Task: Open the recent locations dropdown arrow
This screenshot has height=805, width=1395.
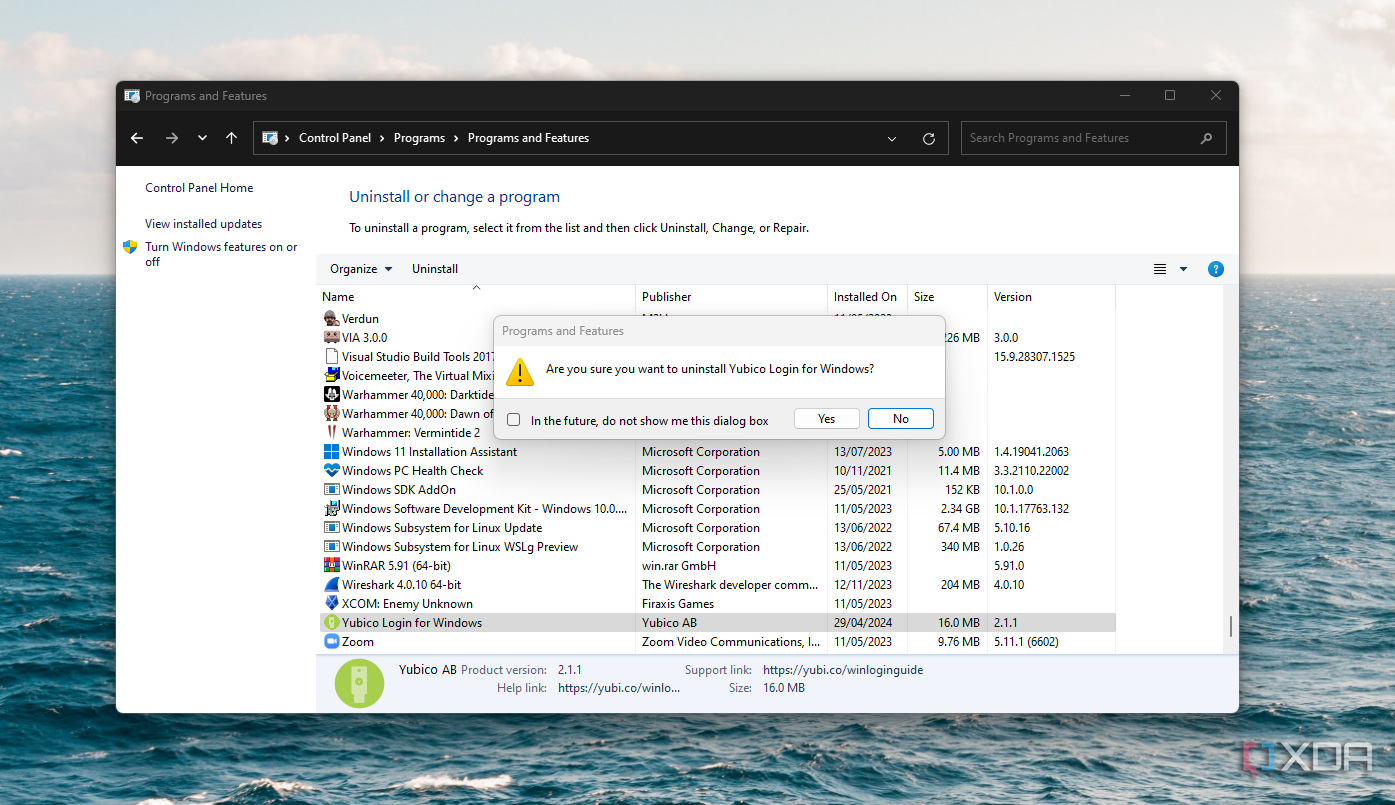Action: (202, 138)
